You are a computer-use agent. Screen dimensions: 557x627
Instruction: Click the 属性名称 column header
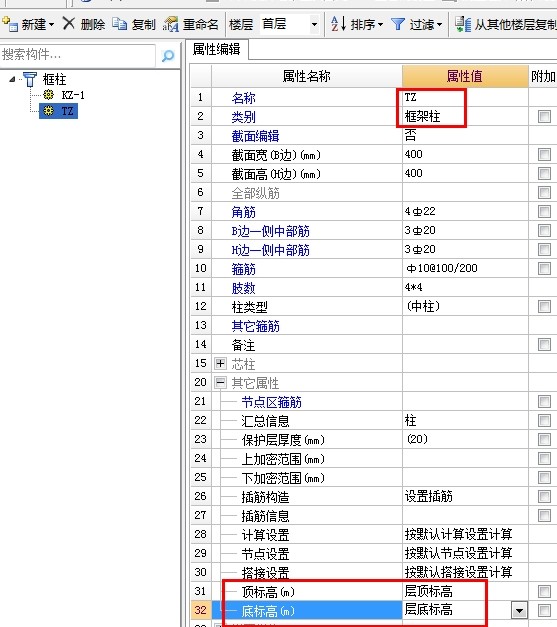point(307,76)
